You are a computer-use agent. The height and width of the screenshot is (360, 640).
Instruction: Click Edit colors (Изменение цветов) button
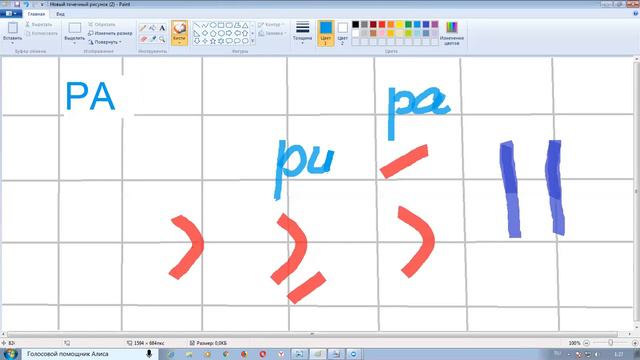pyautogui.click(x=451, y=33)
